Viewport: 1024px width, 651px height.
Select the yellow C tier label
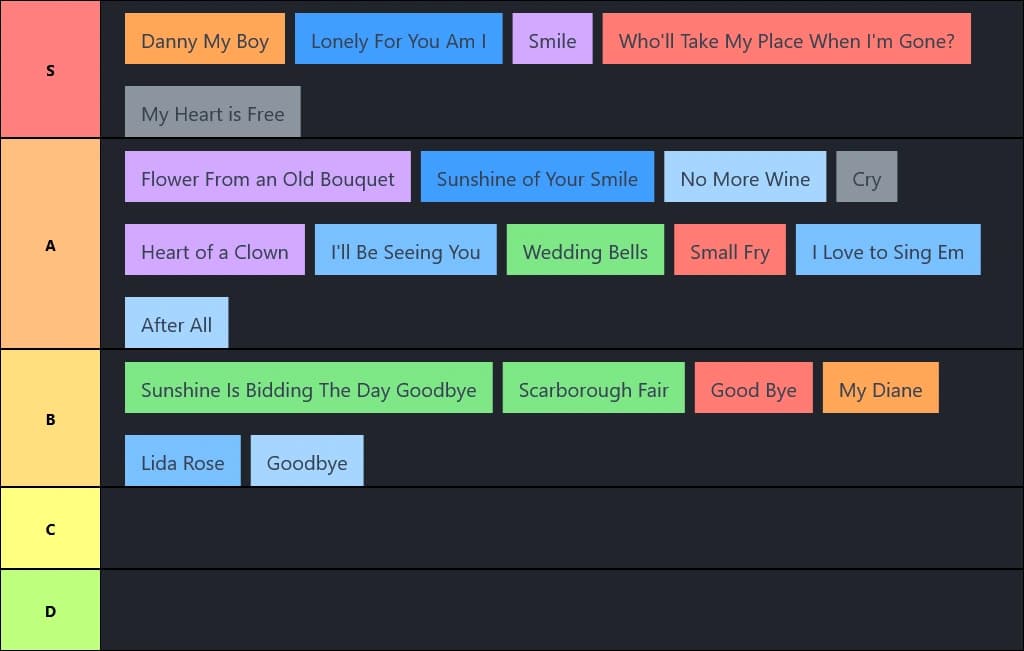click(x=50, y=528)
